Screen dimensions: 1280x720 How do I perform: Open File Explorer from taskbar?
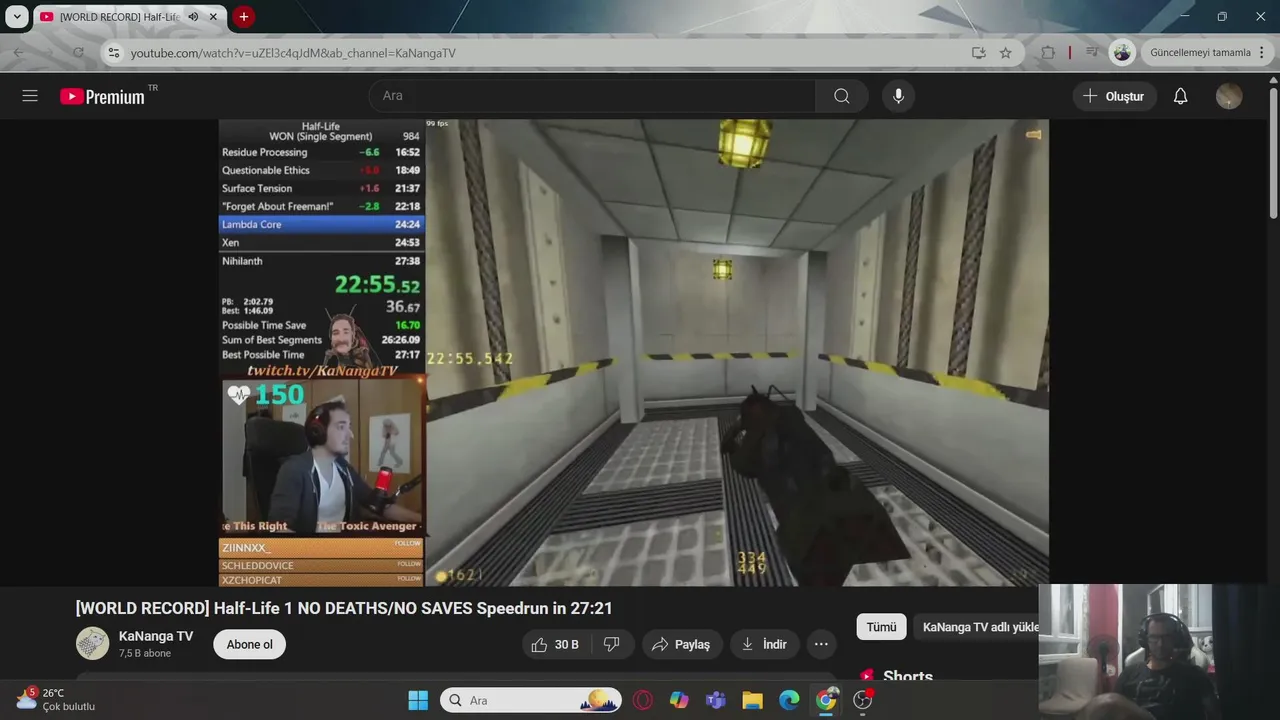point(753,700)
